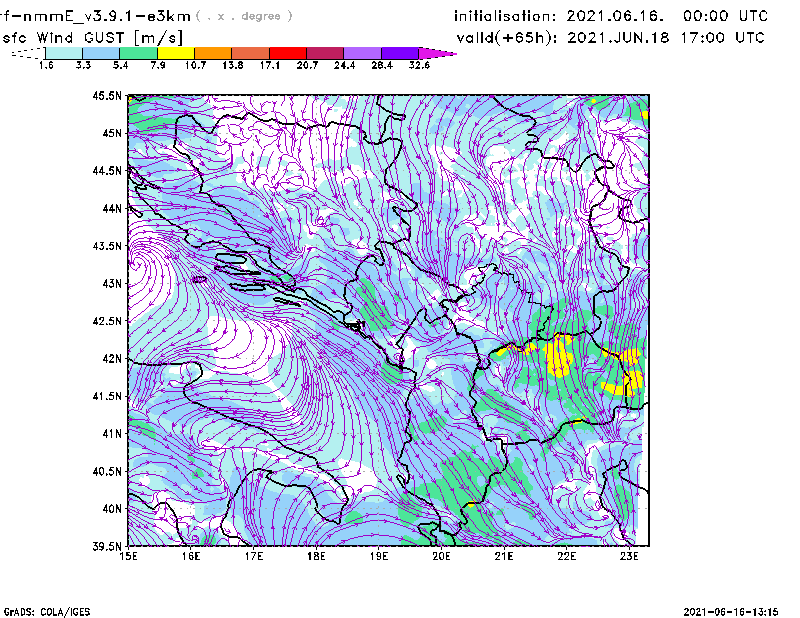Click the legend value 1.6
800x618 pixels.
point(46,65)
